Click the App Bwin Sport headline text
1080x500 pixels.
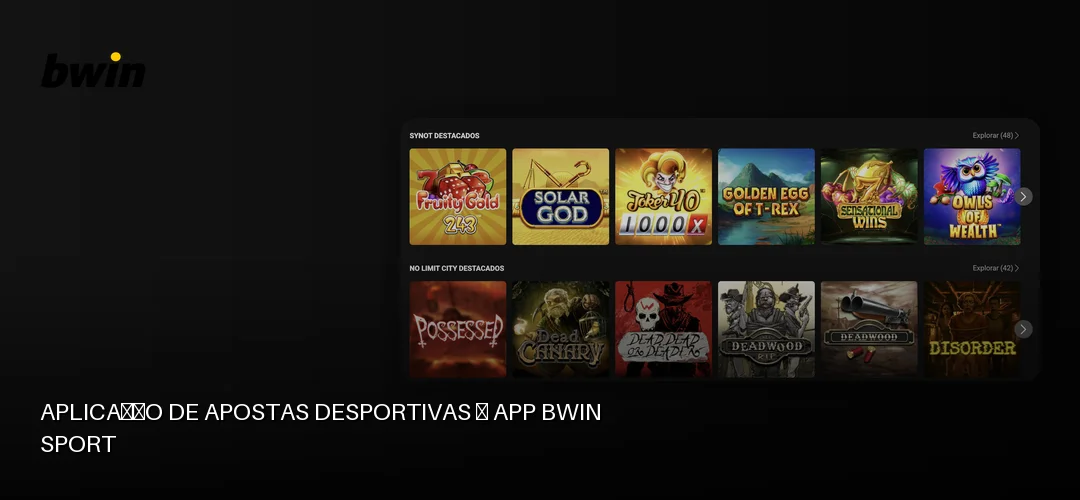pyautogui.click(x=321, y=428)
